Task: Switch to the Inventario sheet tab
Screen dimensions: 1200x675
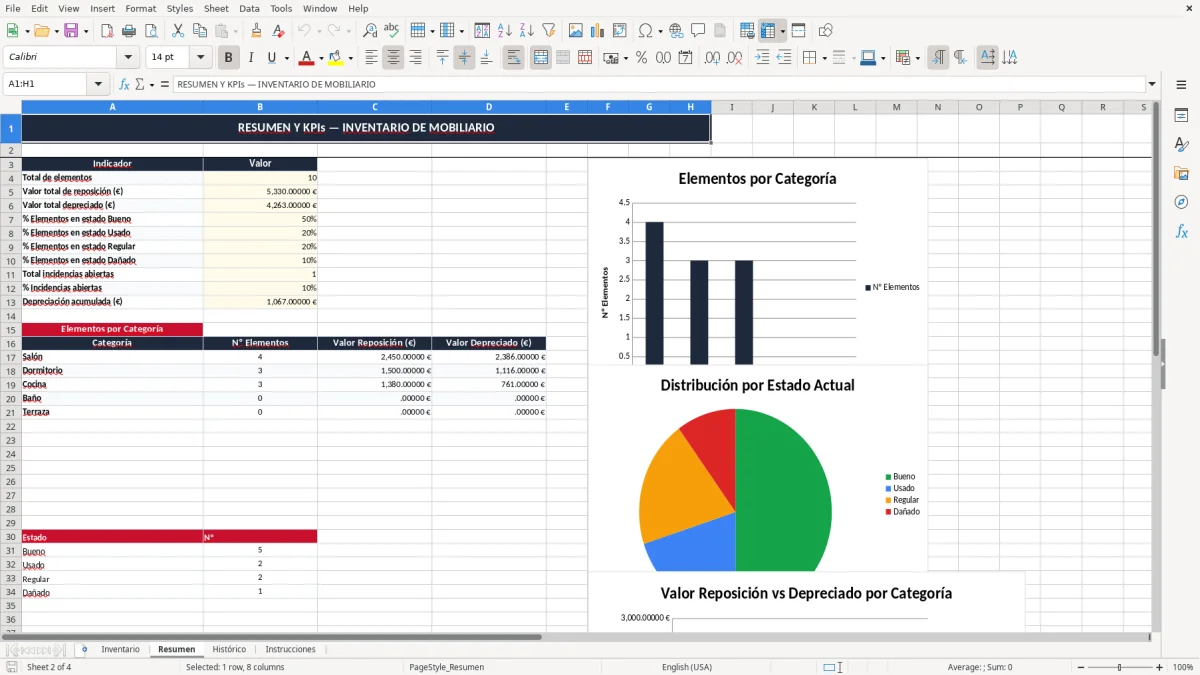Action: (120, 649)
